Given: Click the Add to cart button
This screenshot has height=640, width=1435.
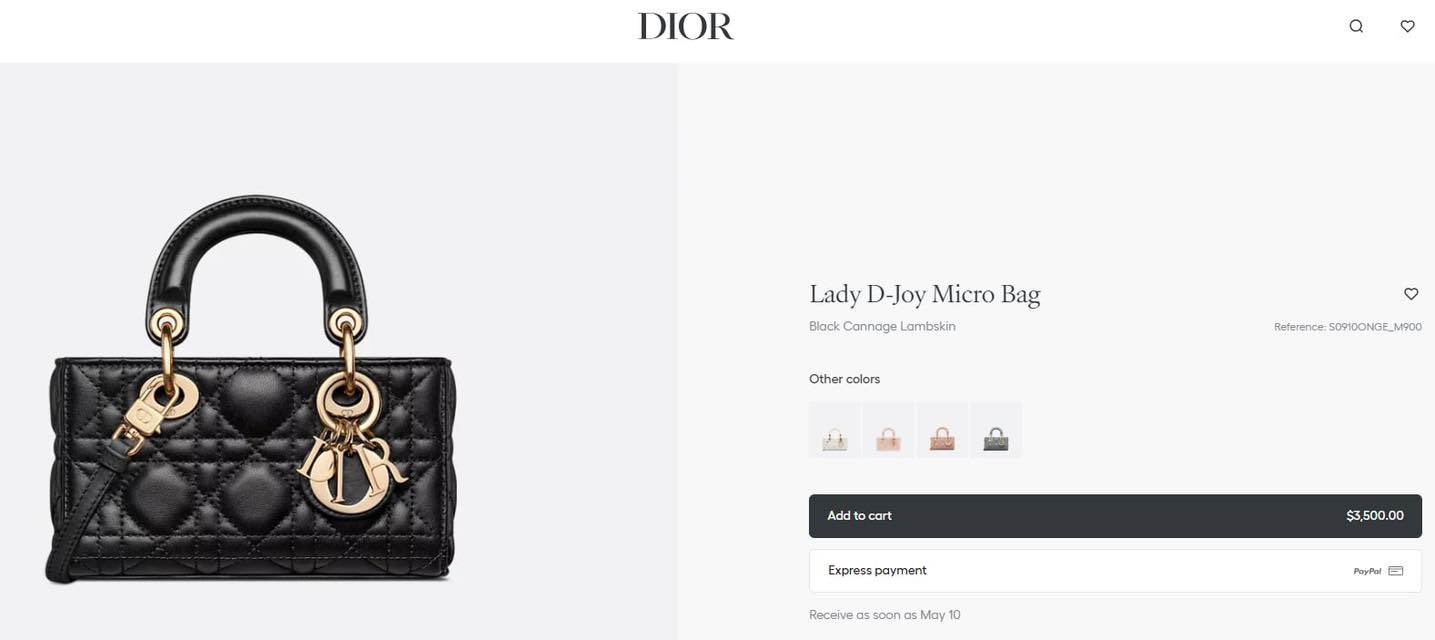Looking at the screenshot, I should pyautogui.click(x=1115, y=516).
